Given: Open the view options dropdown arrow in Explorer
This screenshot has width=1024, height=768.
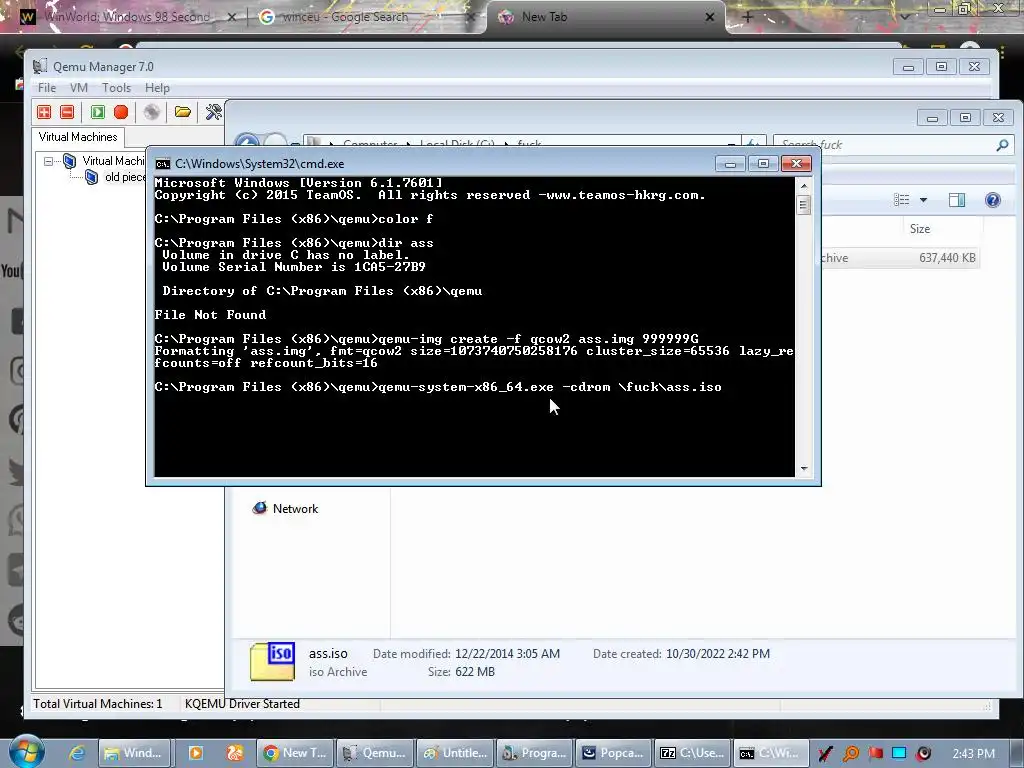Looking at the screenshot, I should 923,200.
